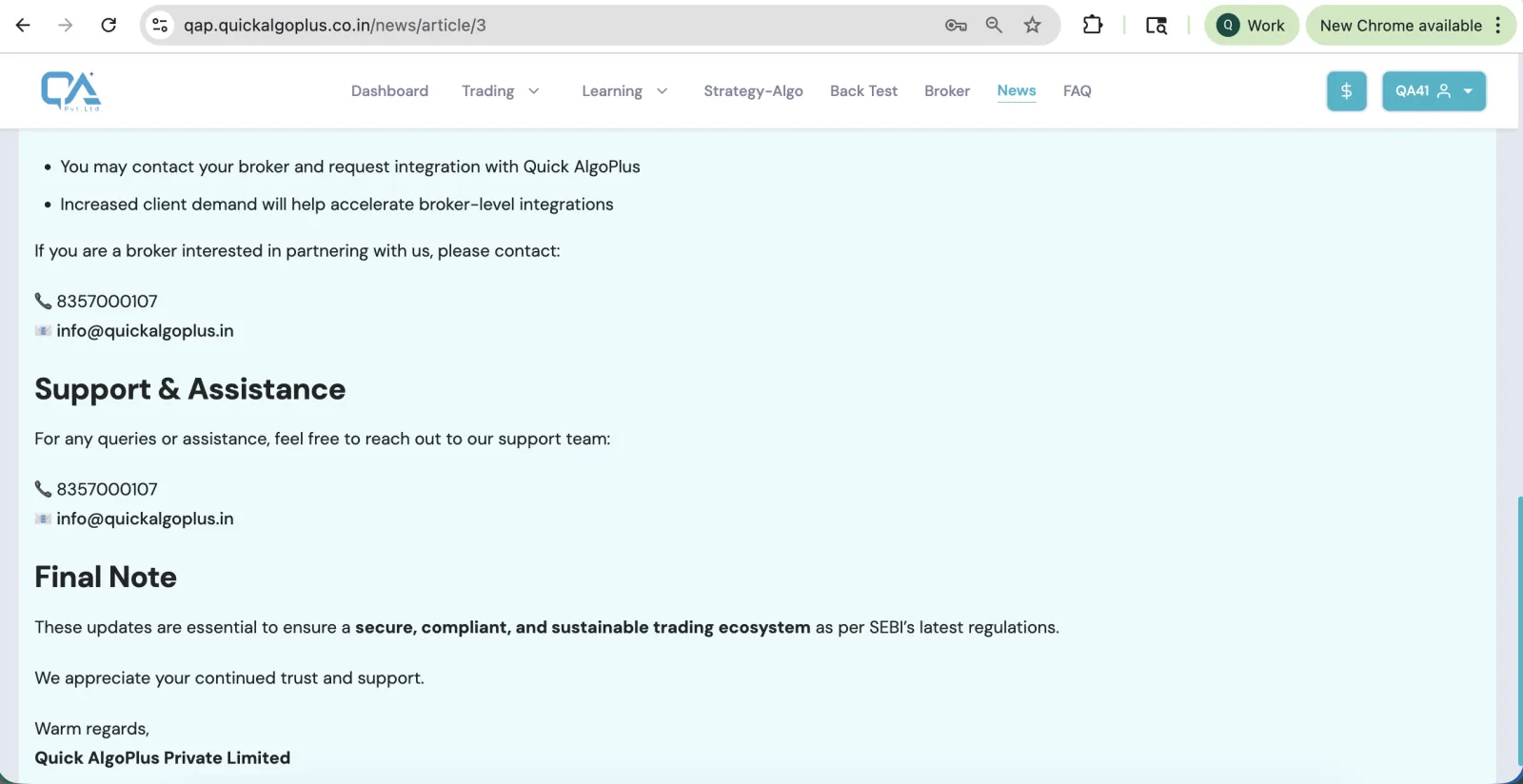Screen dimensions: 1523x784
Task: Click the phone icon under Support & Assistance
Action: tap(43, 489)
